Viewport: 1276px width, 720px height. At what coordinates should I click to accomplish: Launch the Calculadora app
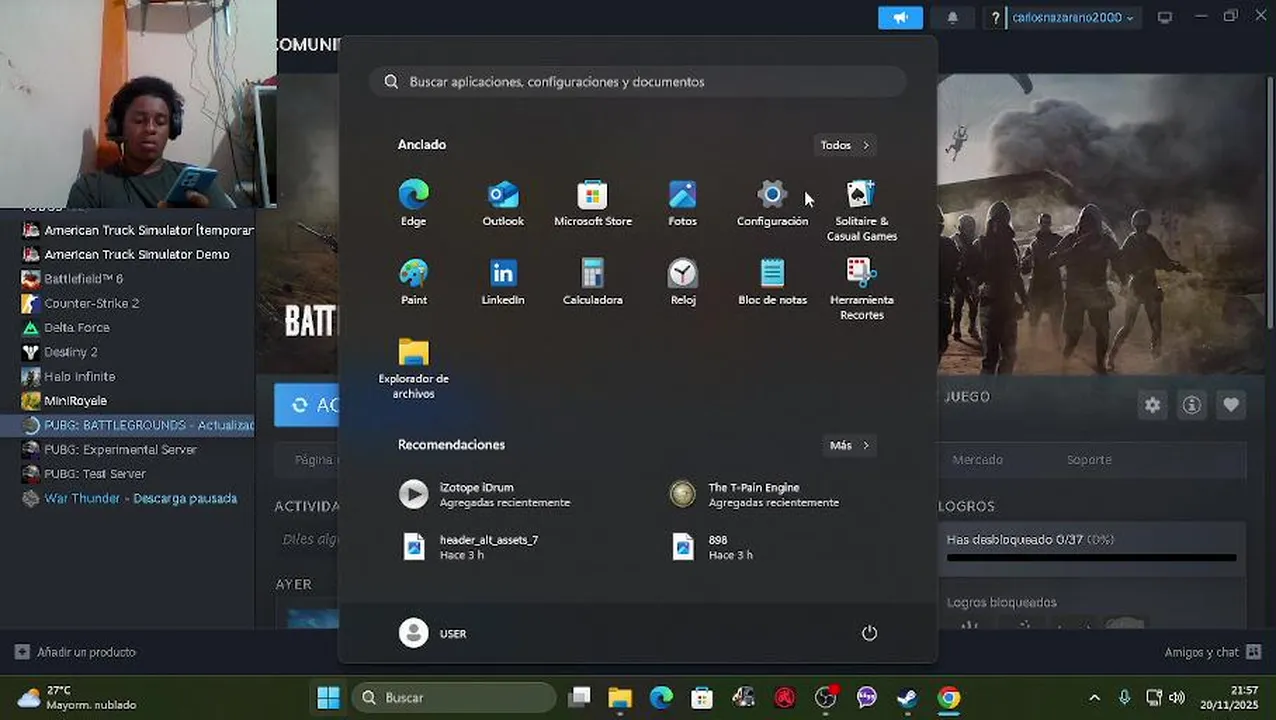tap(593, 282)
